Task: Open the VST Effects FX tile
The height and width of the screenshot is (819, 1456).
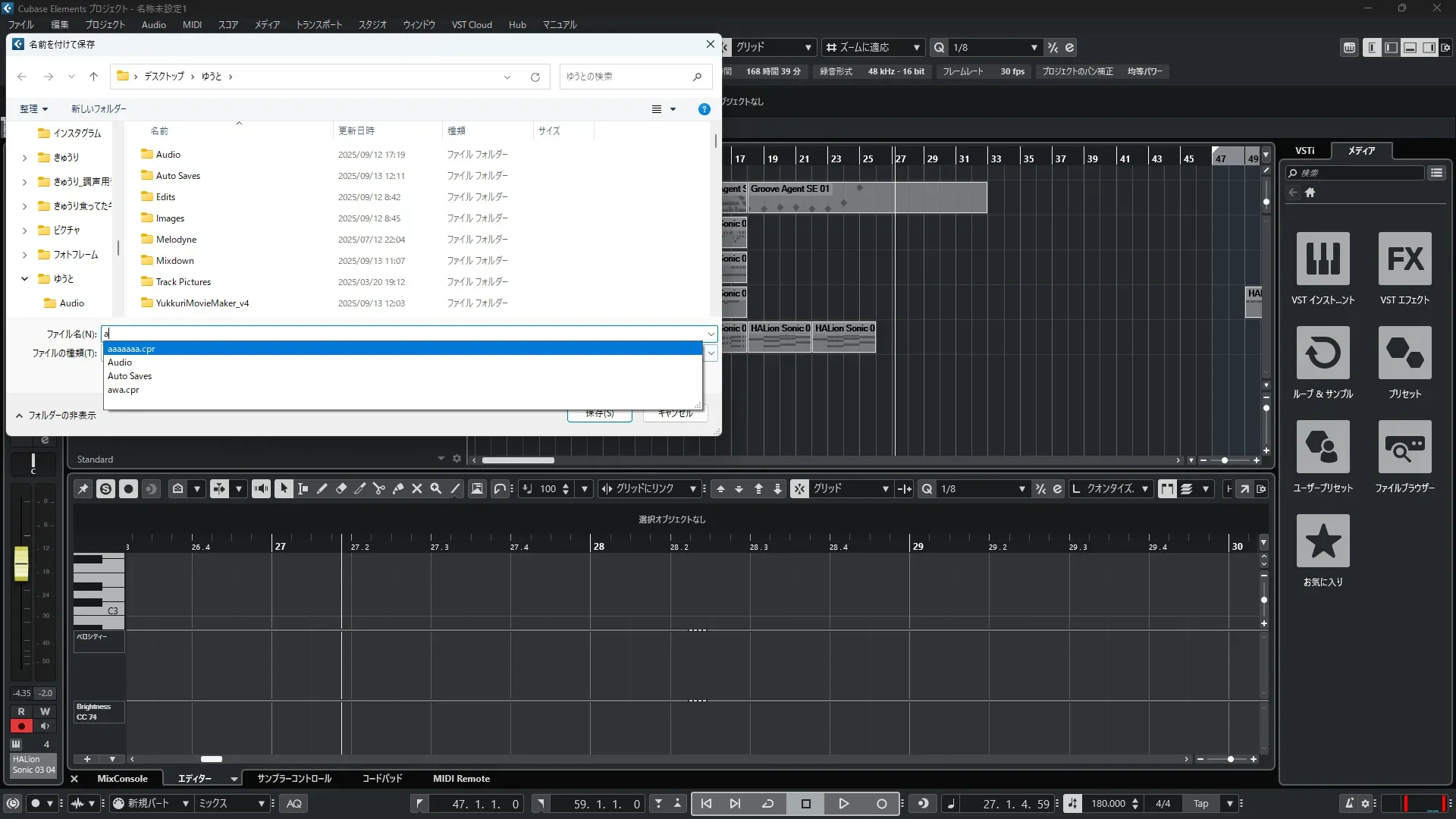Action: pyautogui.click(x=1404, y=259)
